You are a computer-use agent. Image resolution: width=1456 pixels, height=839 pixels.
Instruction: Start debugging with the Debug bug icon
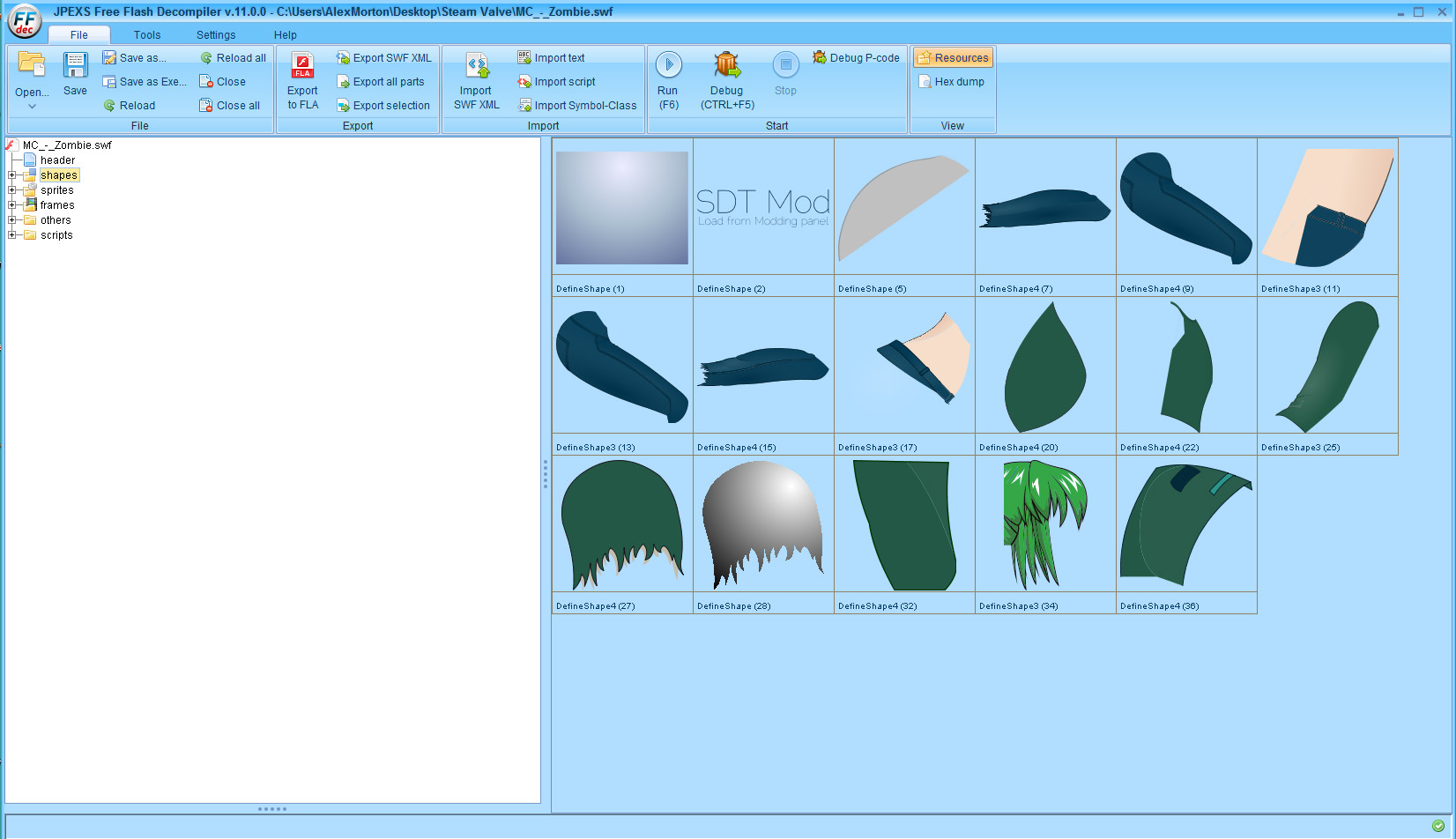coord(727,65)
